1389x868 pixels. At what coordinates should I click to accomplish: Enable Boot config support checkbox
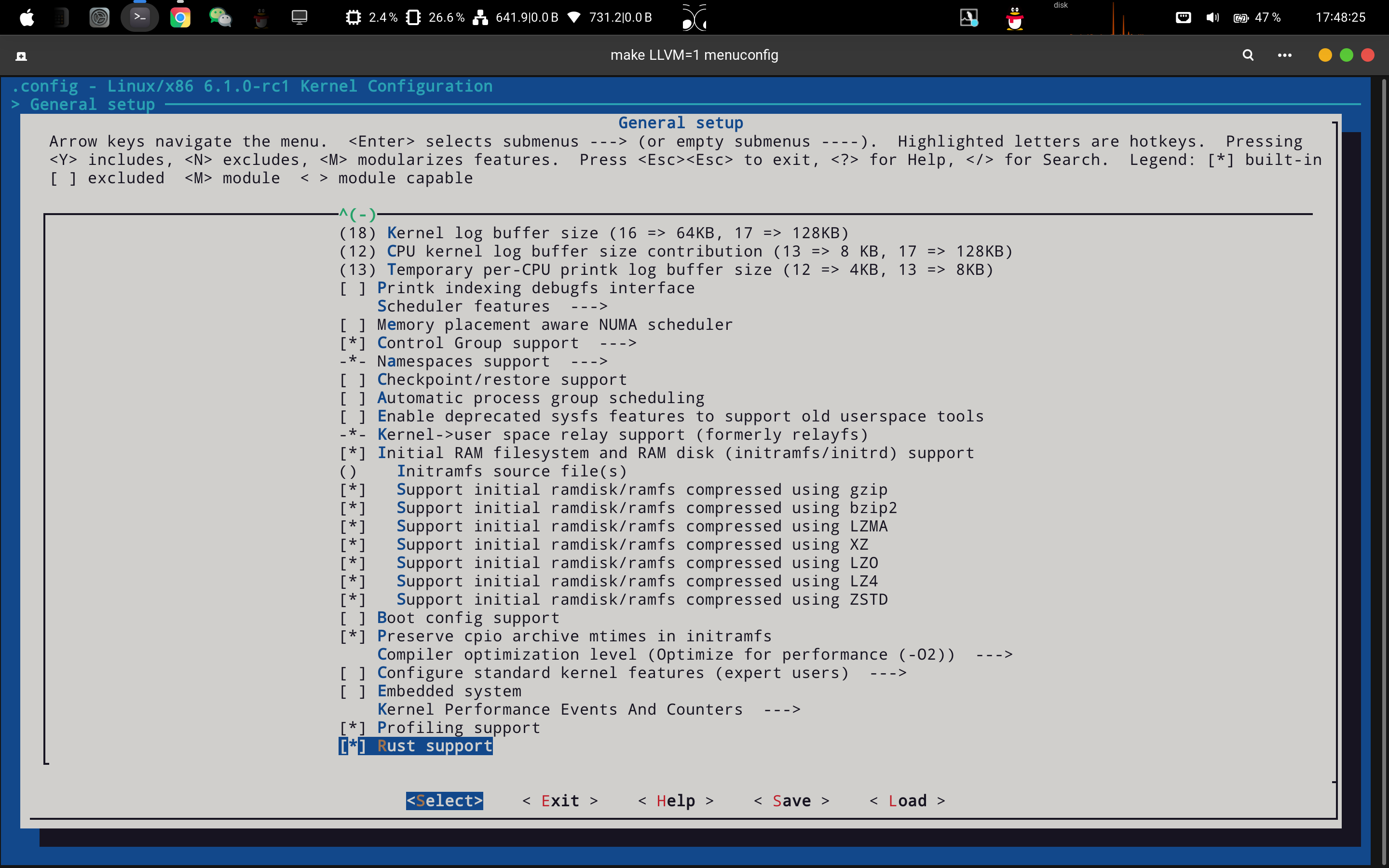pos(353,618)
